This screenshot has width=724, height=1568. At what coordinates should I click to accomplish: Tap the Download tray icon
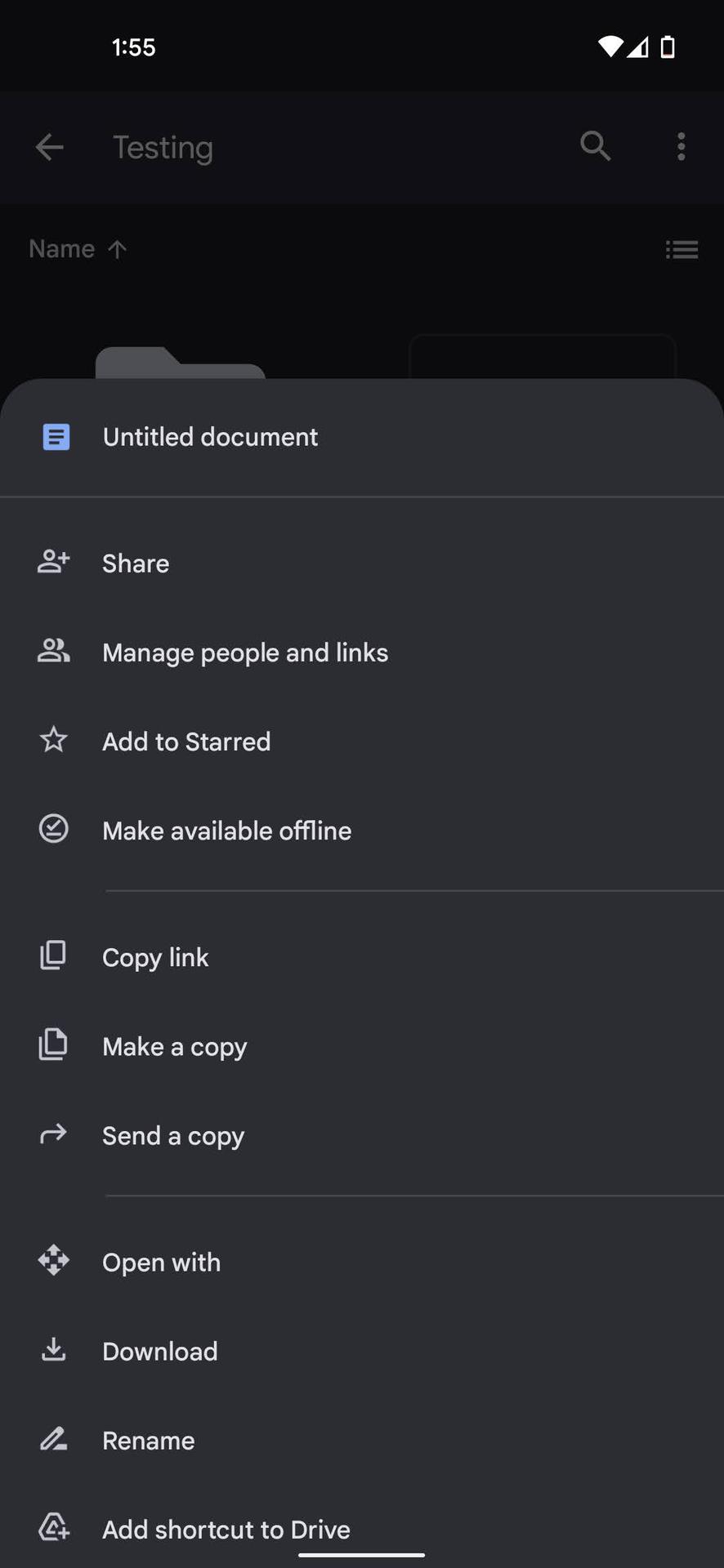click(x=54, y=1350)
